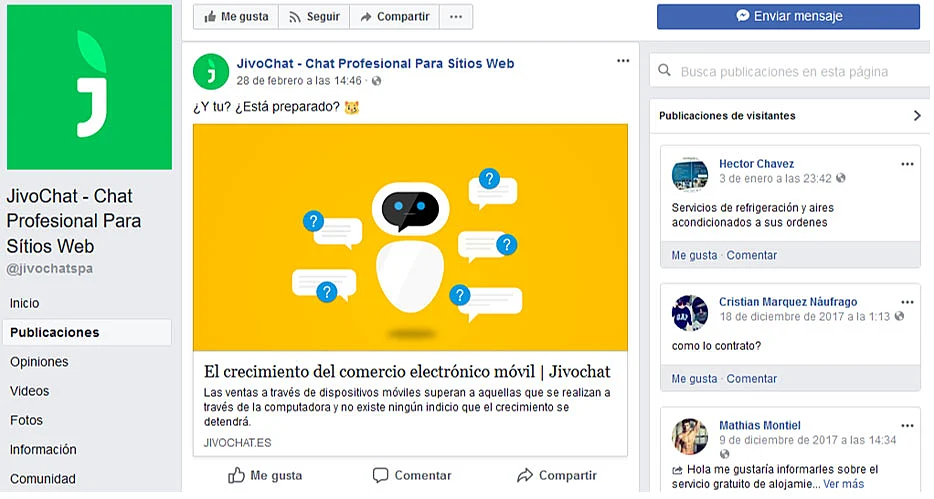
Task: Click the Compartir arrow icon under the post
Action: point(525,475)
